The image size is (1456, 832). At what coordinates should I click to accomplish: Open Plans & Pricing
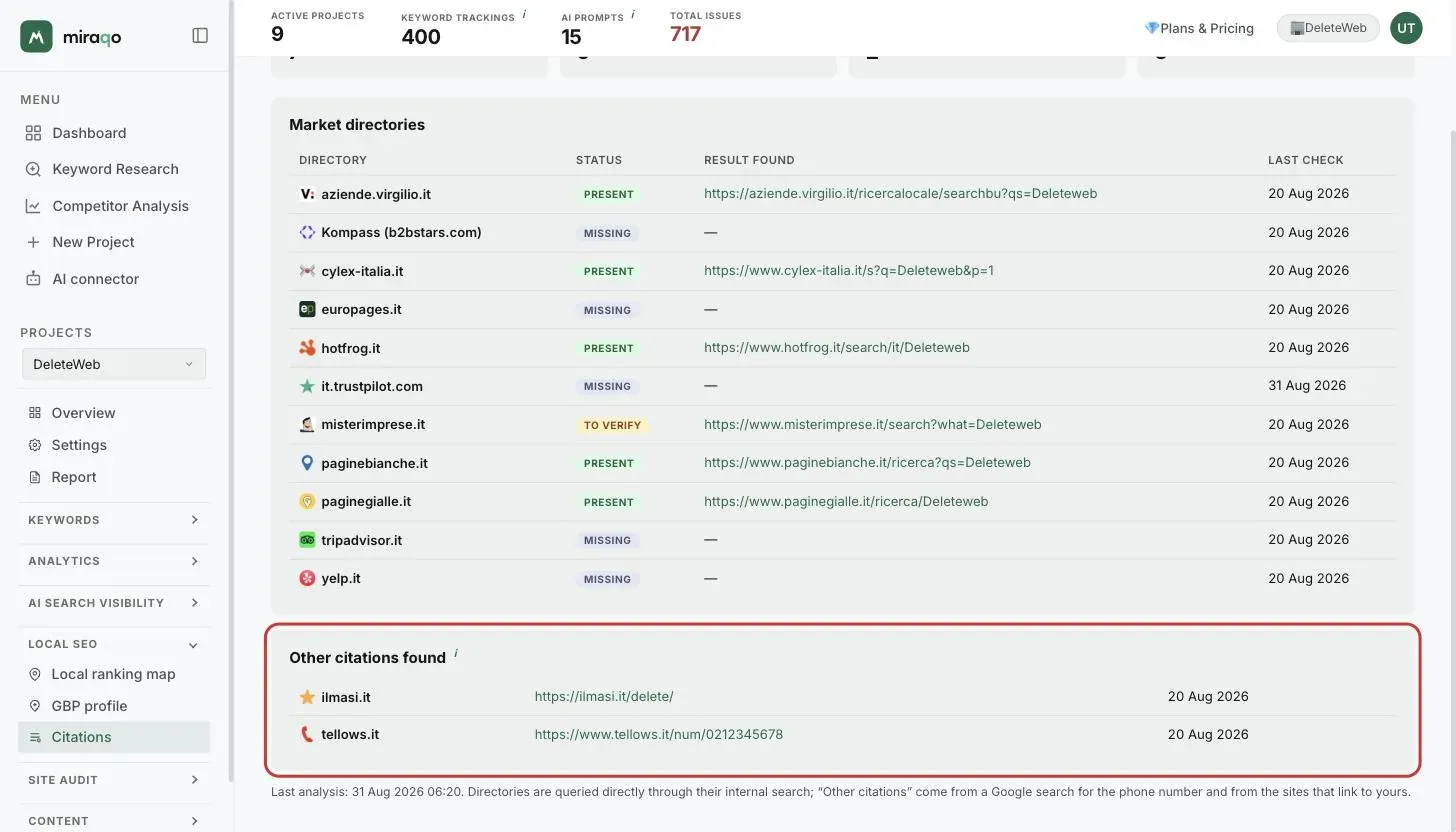point(1199,28)
